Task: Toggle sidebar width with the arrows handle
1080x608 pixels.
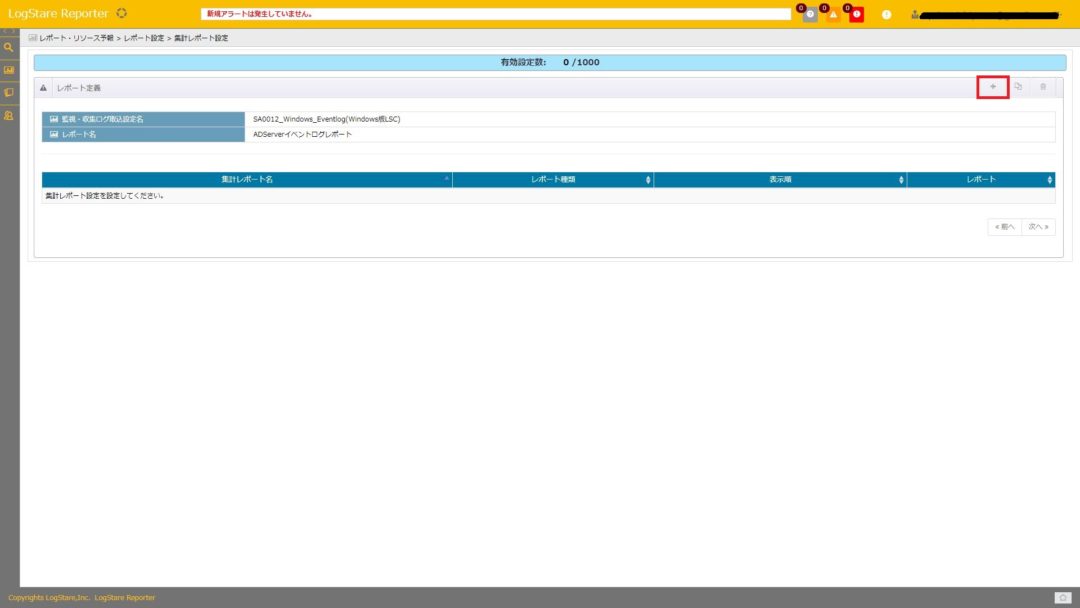Action: click(x=9, y=32)
